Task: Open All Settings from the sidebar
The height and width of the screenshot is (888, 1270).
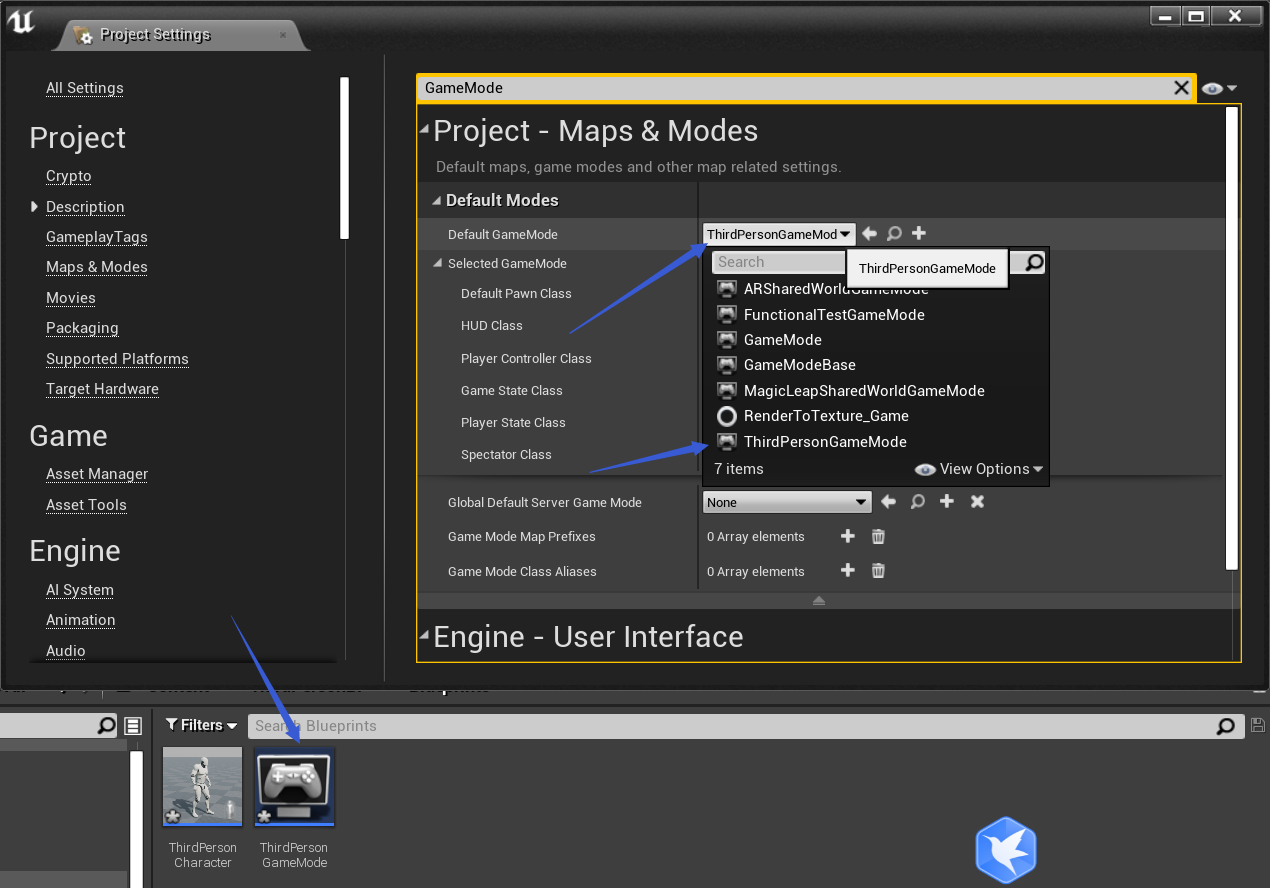Action: tap(84, 88)
